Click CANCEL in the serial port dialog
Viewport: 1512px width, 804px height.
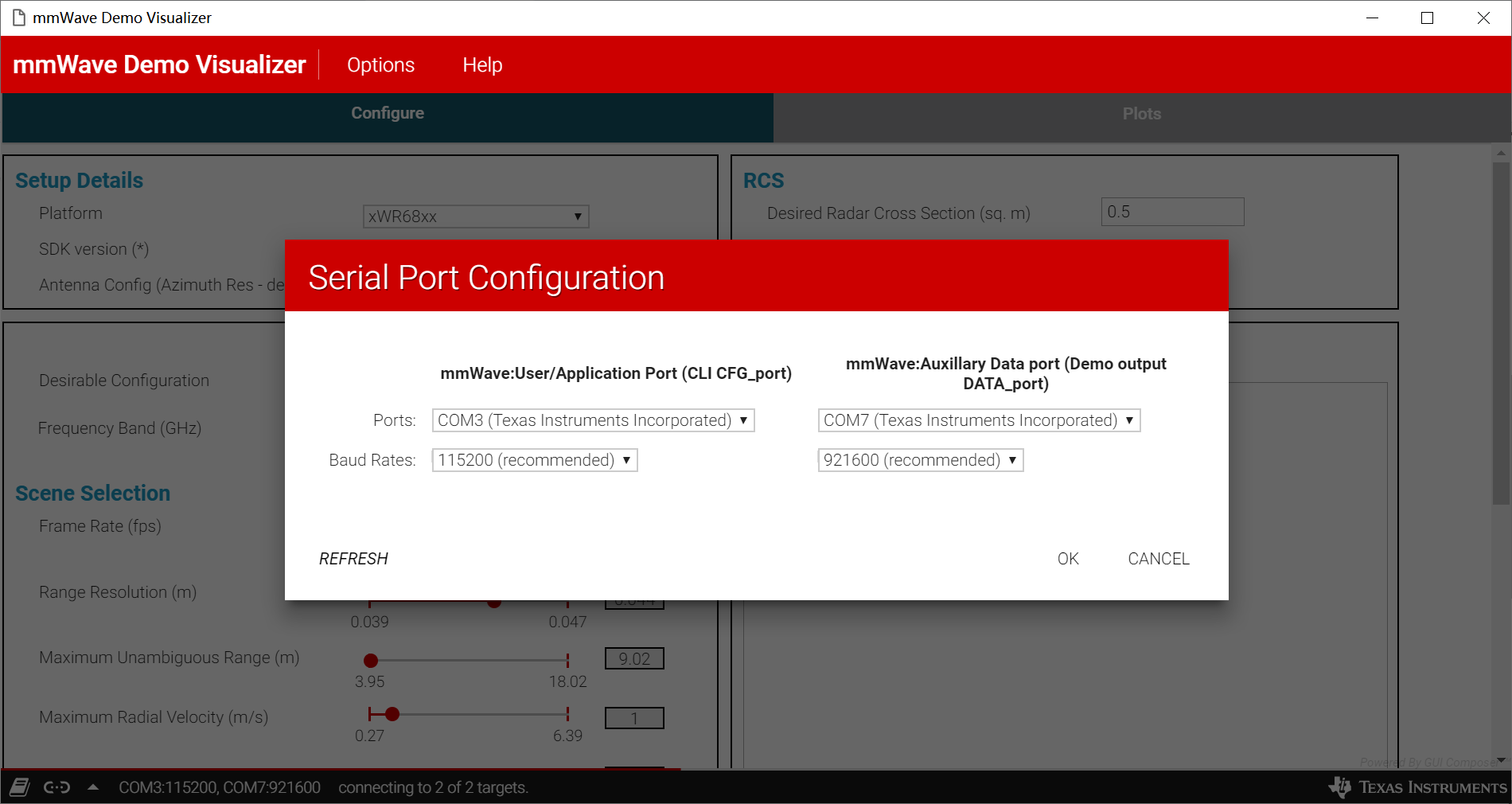1159,559
